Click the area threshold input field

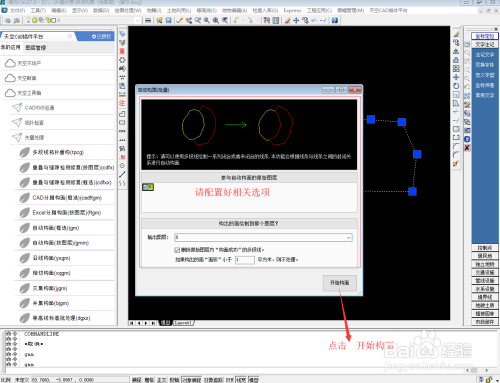coord(245,260)
